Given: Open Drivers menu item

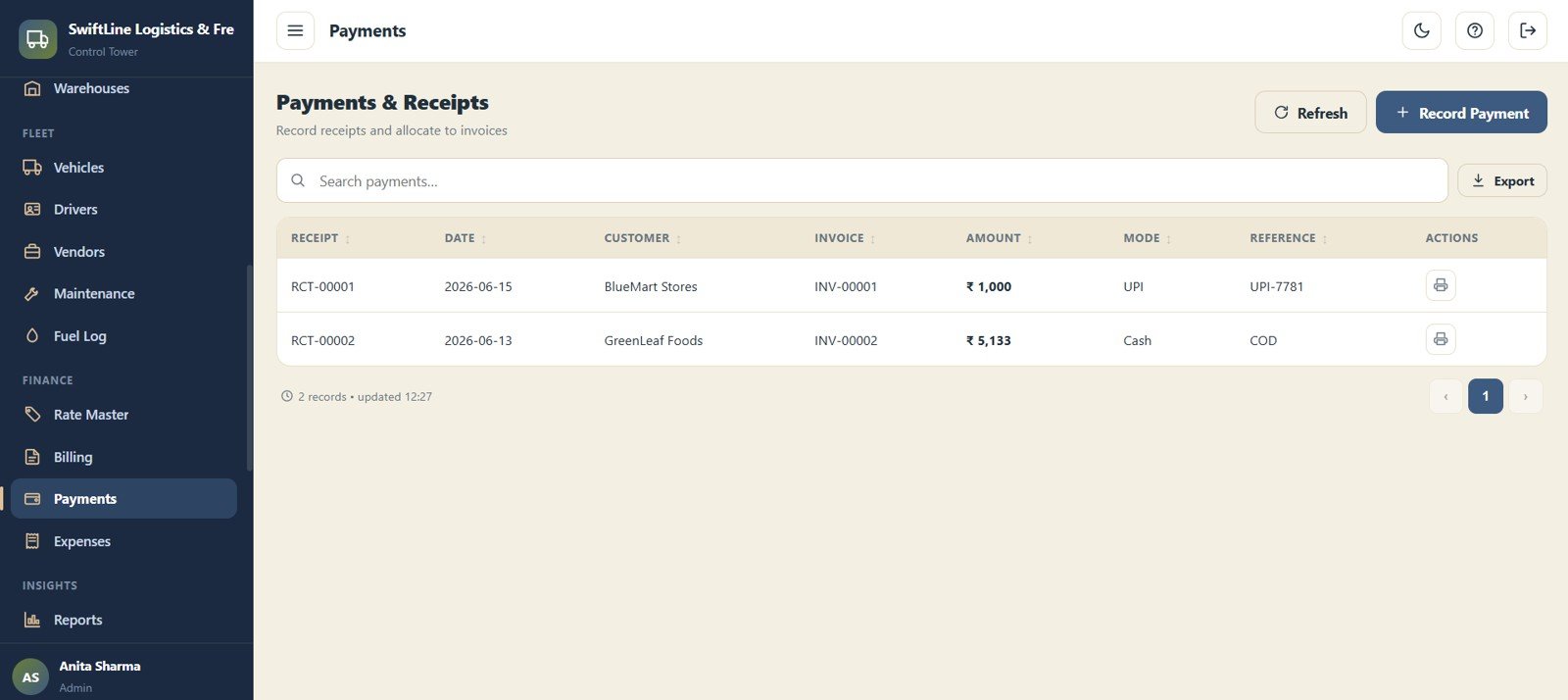Looking at the screenshot, I should [123, 209].
